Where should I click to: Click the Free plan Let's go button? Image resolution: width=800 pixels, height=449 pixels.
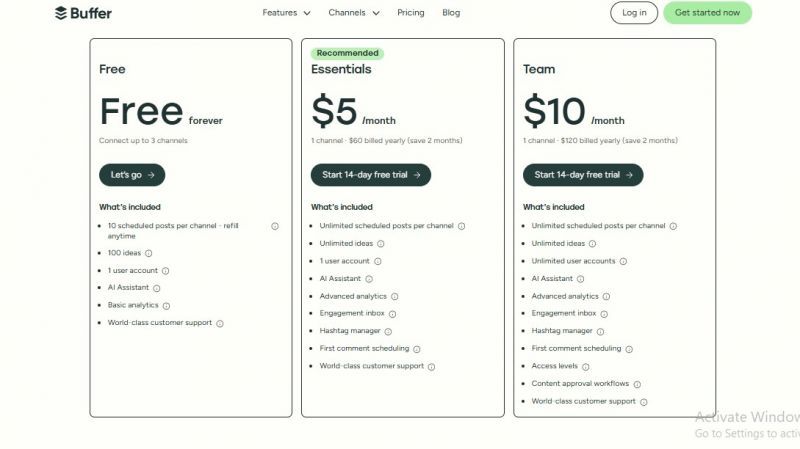coord(132,175)
